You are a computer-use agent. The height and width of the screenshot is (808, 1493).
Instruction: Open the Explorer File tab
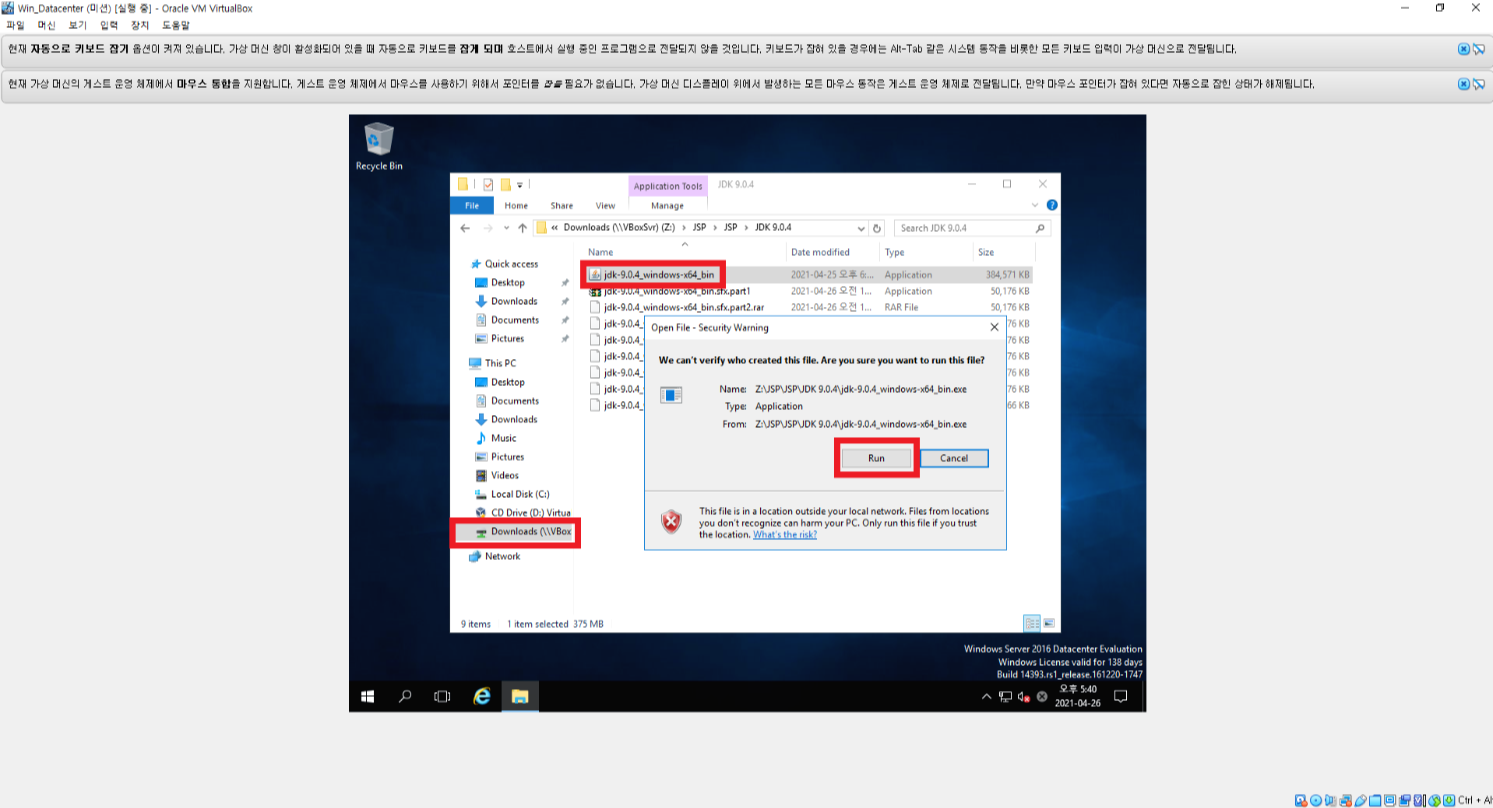coord(472,205)
